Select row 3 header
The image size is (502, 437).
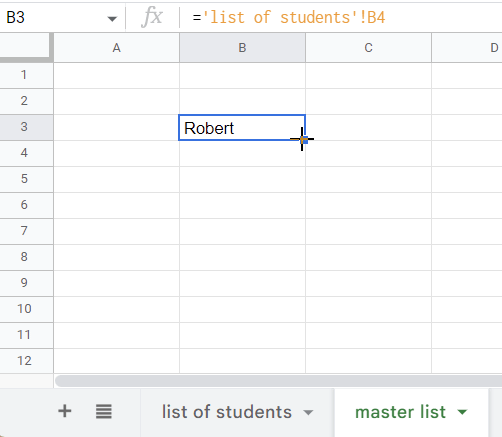coord(26,127)
